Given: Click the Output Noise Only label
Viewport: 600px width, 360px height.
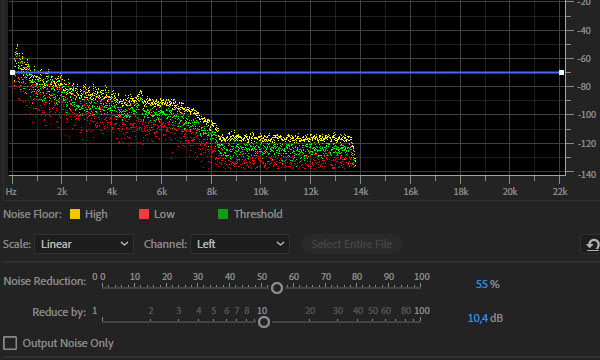Looking at the screenshot, I should coord(68,343).
